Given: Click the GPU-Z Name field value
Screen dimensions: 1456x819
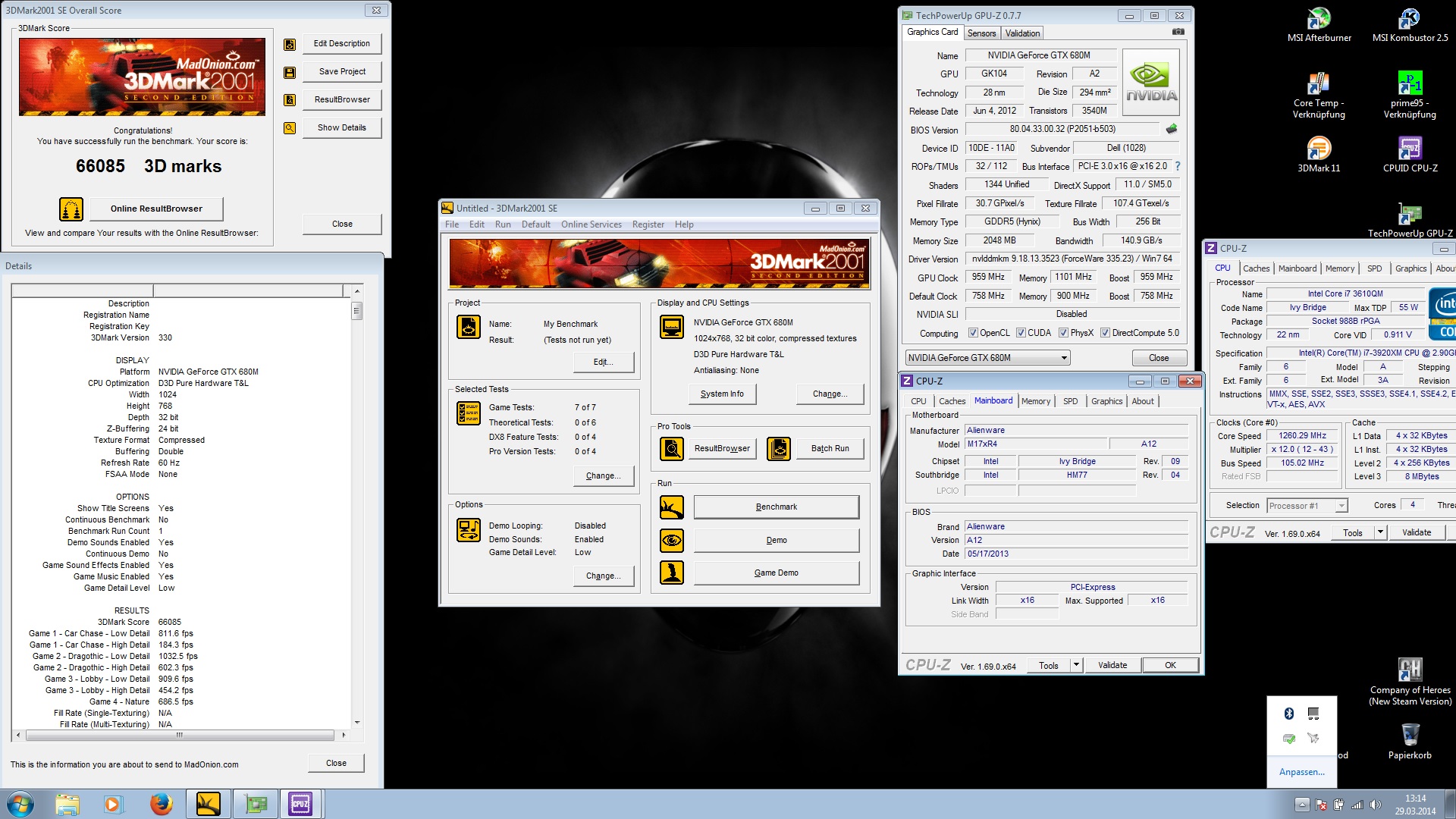Looking at the screenshot, I should tap(1040, 55).
